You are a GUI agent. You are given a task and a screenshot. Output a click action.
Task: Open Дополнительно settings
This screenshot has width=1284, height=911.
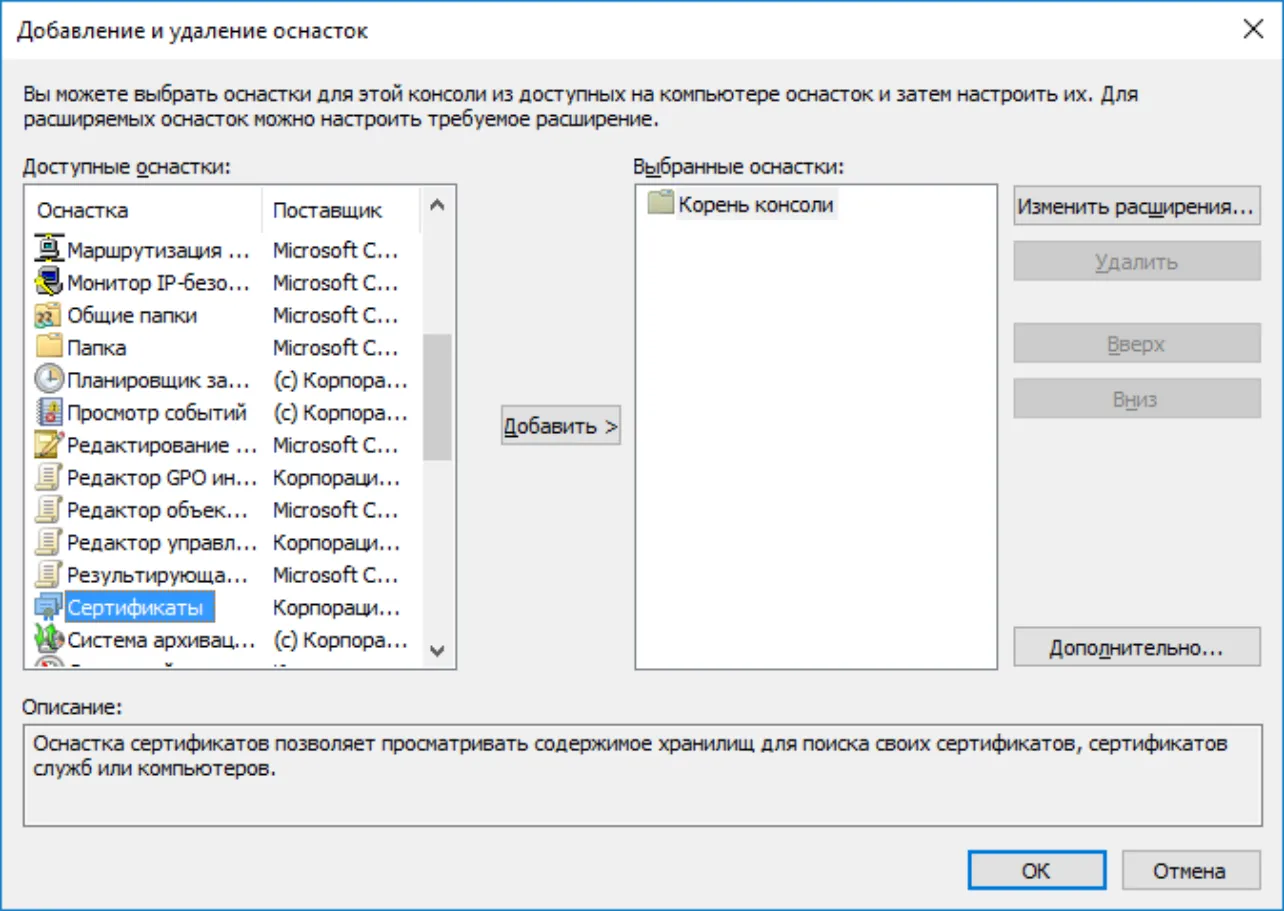1137,648
